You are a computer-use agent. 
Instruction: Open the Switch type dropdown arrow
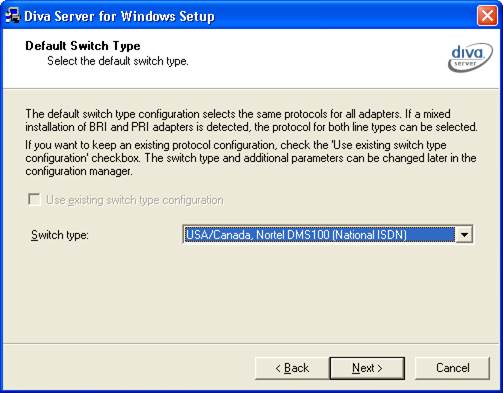[464, 235]
